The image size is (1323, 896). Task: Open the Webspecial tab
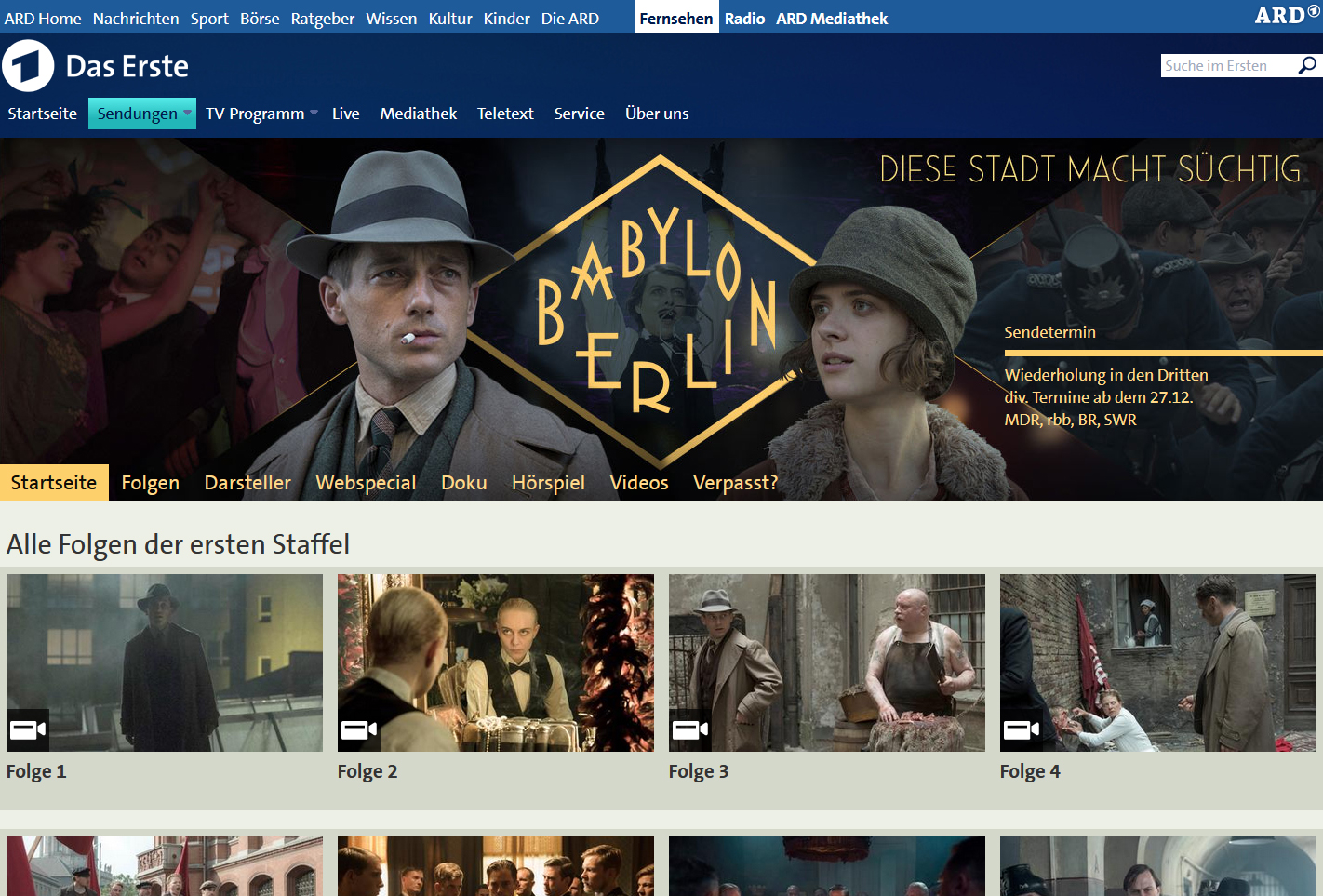[x=366, y=483]
